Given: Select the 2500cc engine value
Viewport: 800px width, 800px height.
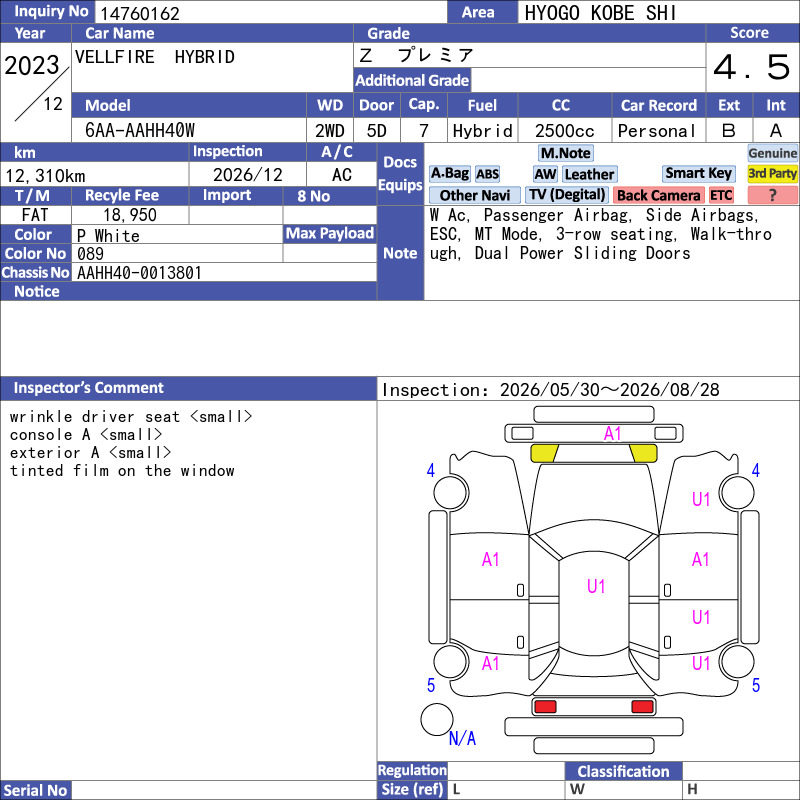Looking at the screenshot, I should 565,131.
